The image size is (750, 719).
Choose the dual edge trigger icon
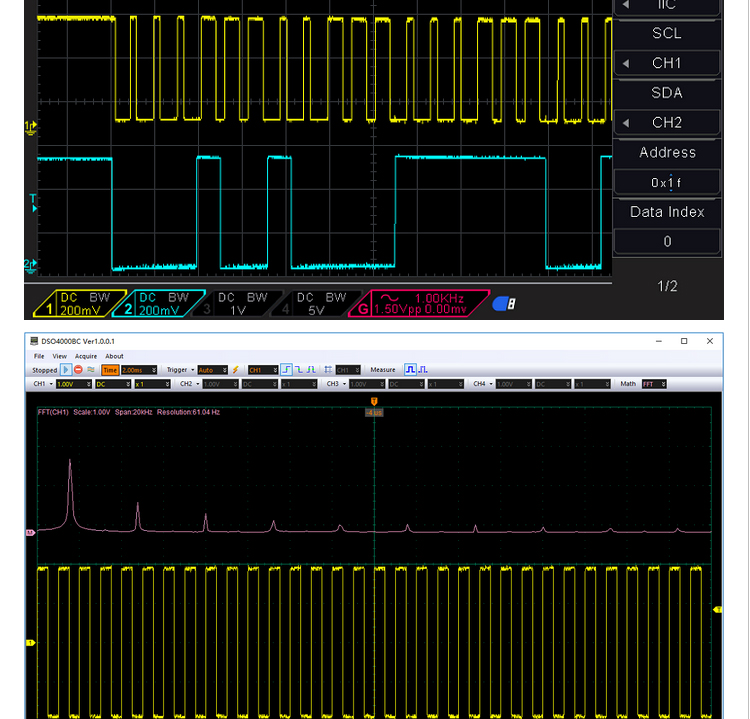point(310,370)
